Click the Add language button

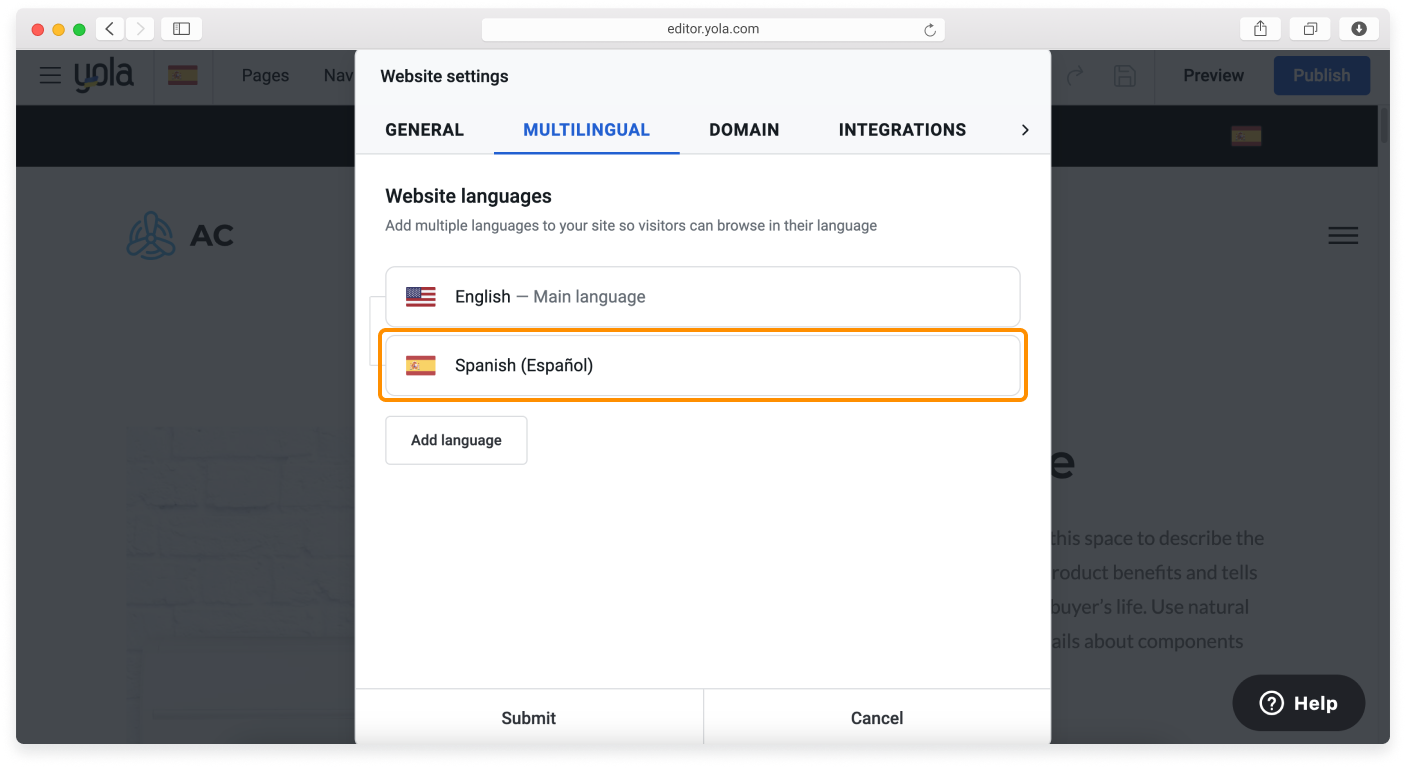tap(456, 440)
